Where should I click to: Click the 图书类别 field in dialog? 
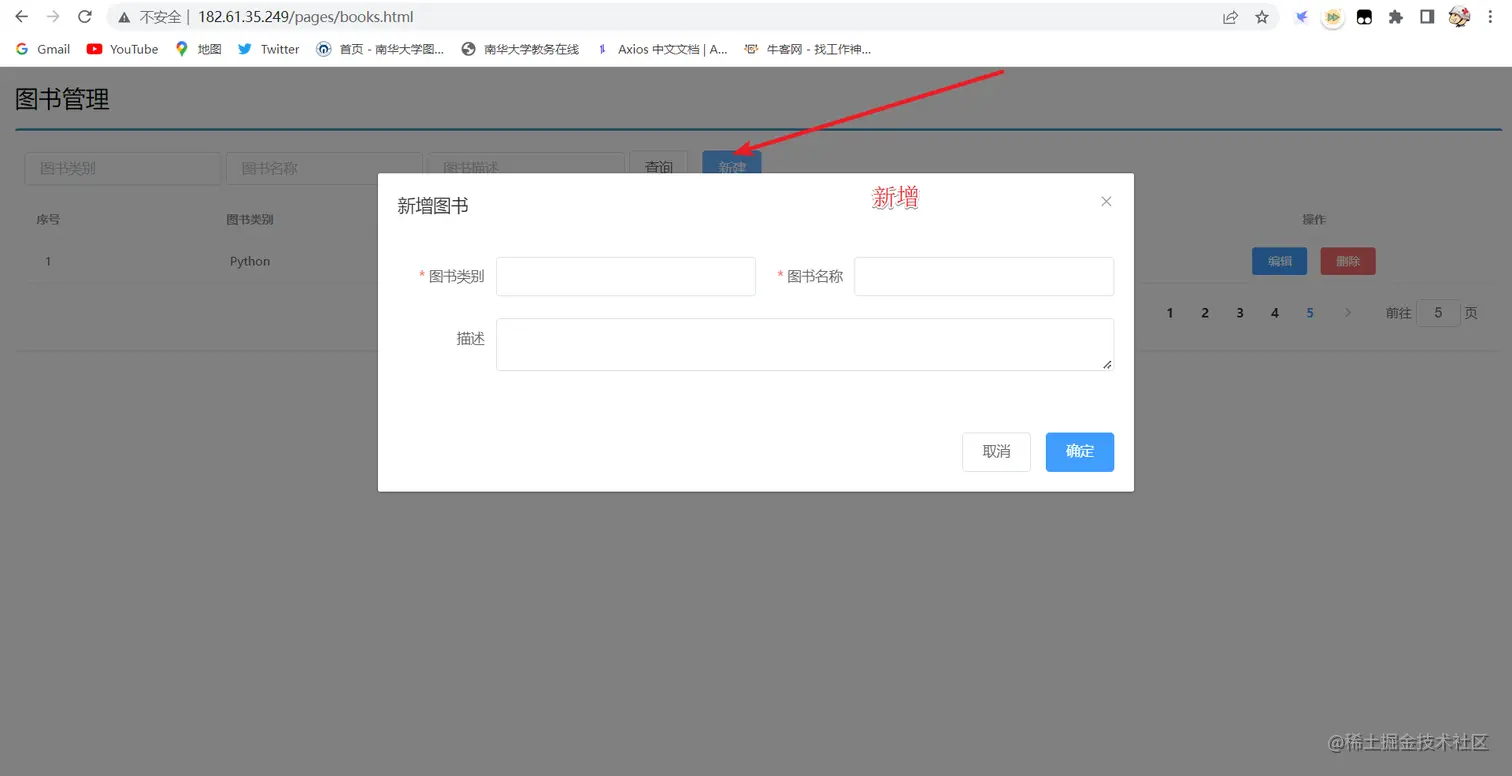(626, 276)
